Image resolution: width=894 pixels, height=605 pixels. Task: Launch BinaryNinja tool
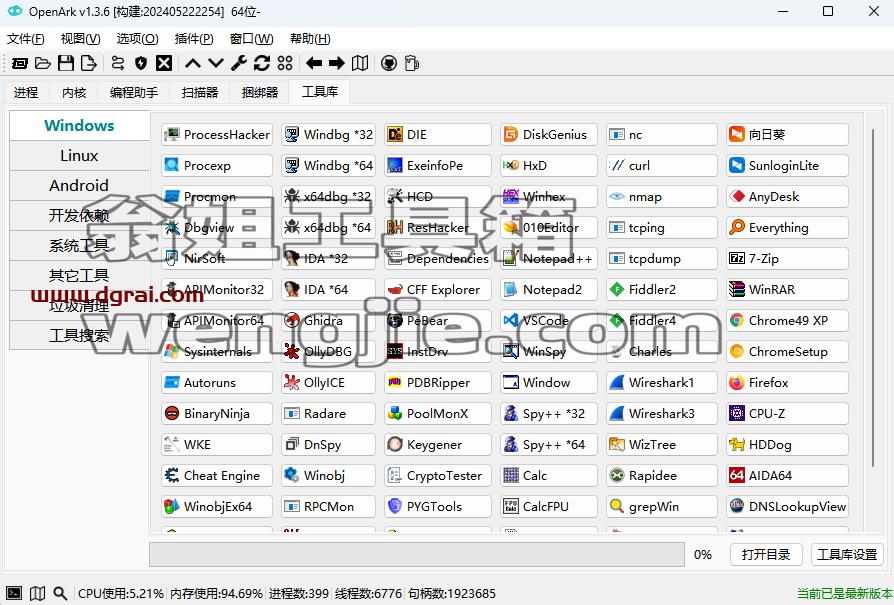point(217,413)
